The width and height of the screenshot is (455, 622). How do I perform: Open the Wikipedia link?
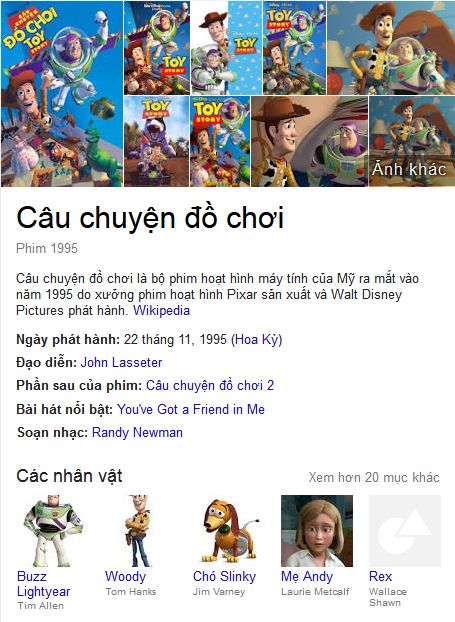tap(161, 310)
